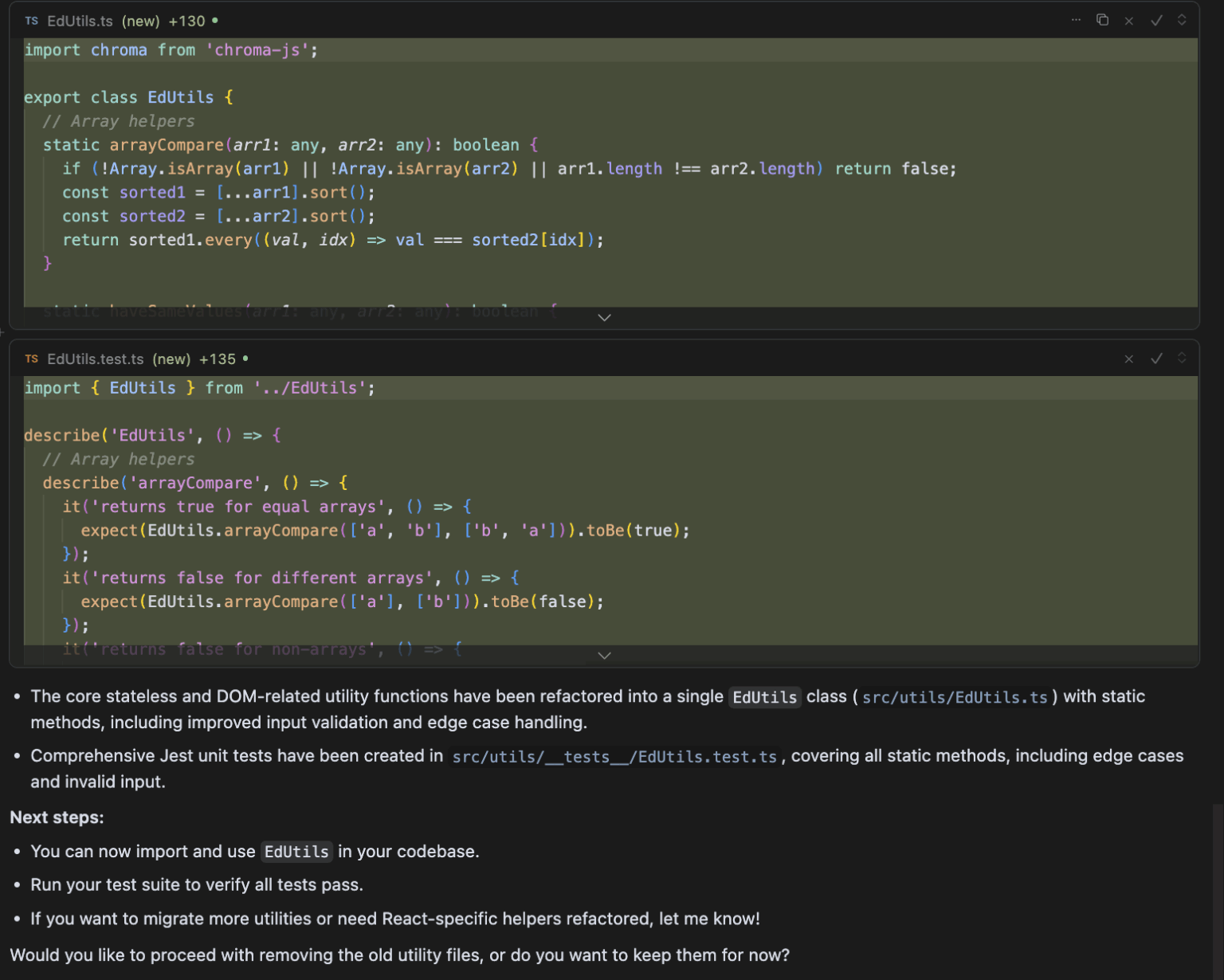This screenshot has width=1224, height=980.
Task: Click the +130 added lines indicator
Action: click(x=186, y=22)
